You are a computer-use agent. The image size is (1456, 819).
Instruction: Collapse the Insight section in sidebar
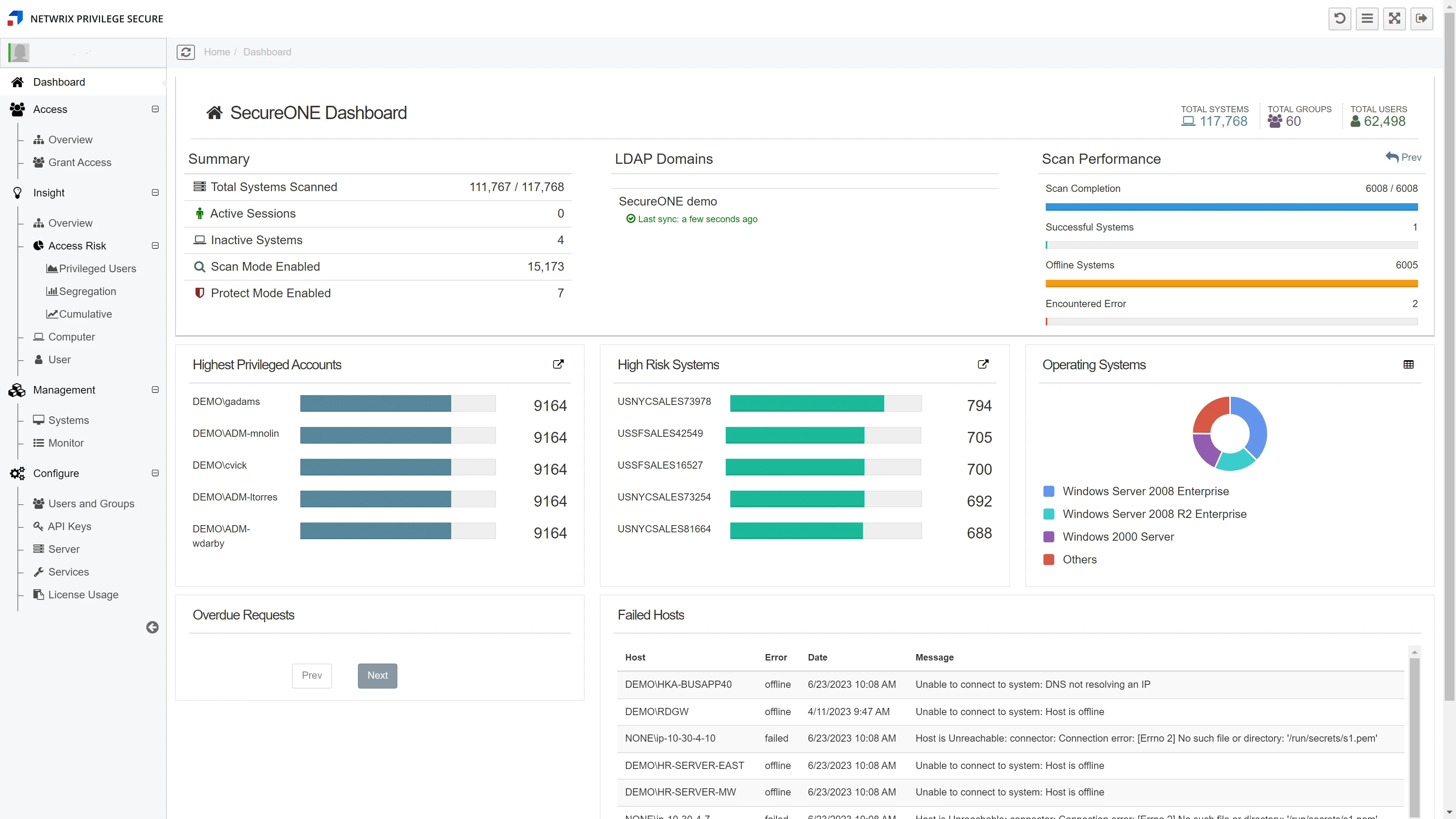(155, 193)
